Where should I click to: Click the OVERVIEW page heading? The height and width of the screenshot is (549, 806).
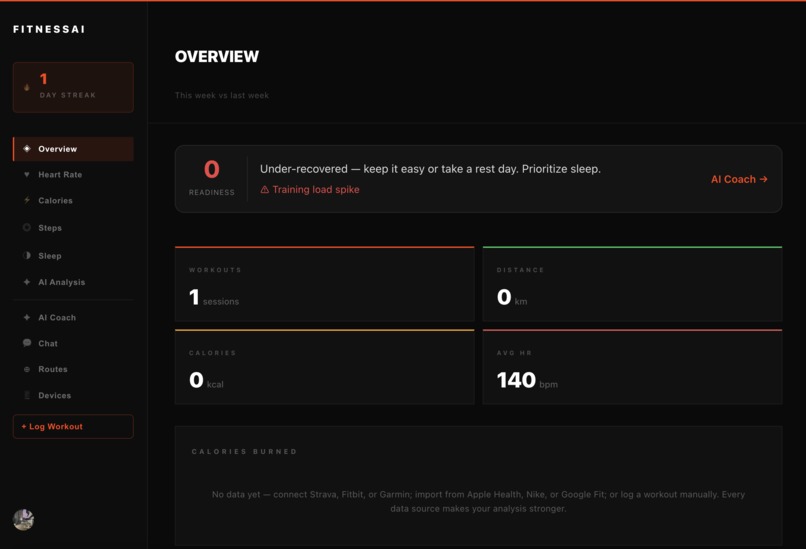coord(217,57)
